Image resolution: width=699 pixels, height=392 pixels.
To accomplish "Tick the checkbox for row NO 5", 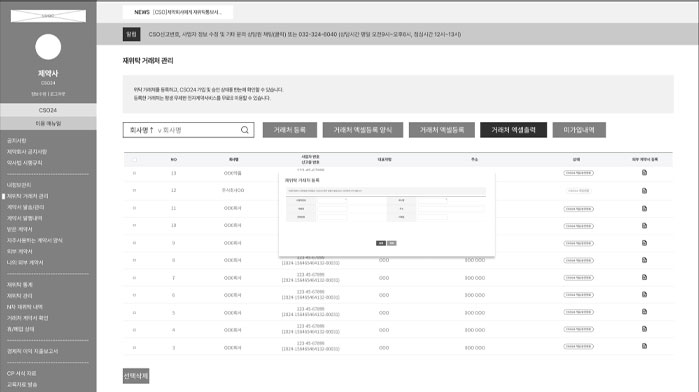I will coord(134,313).
